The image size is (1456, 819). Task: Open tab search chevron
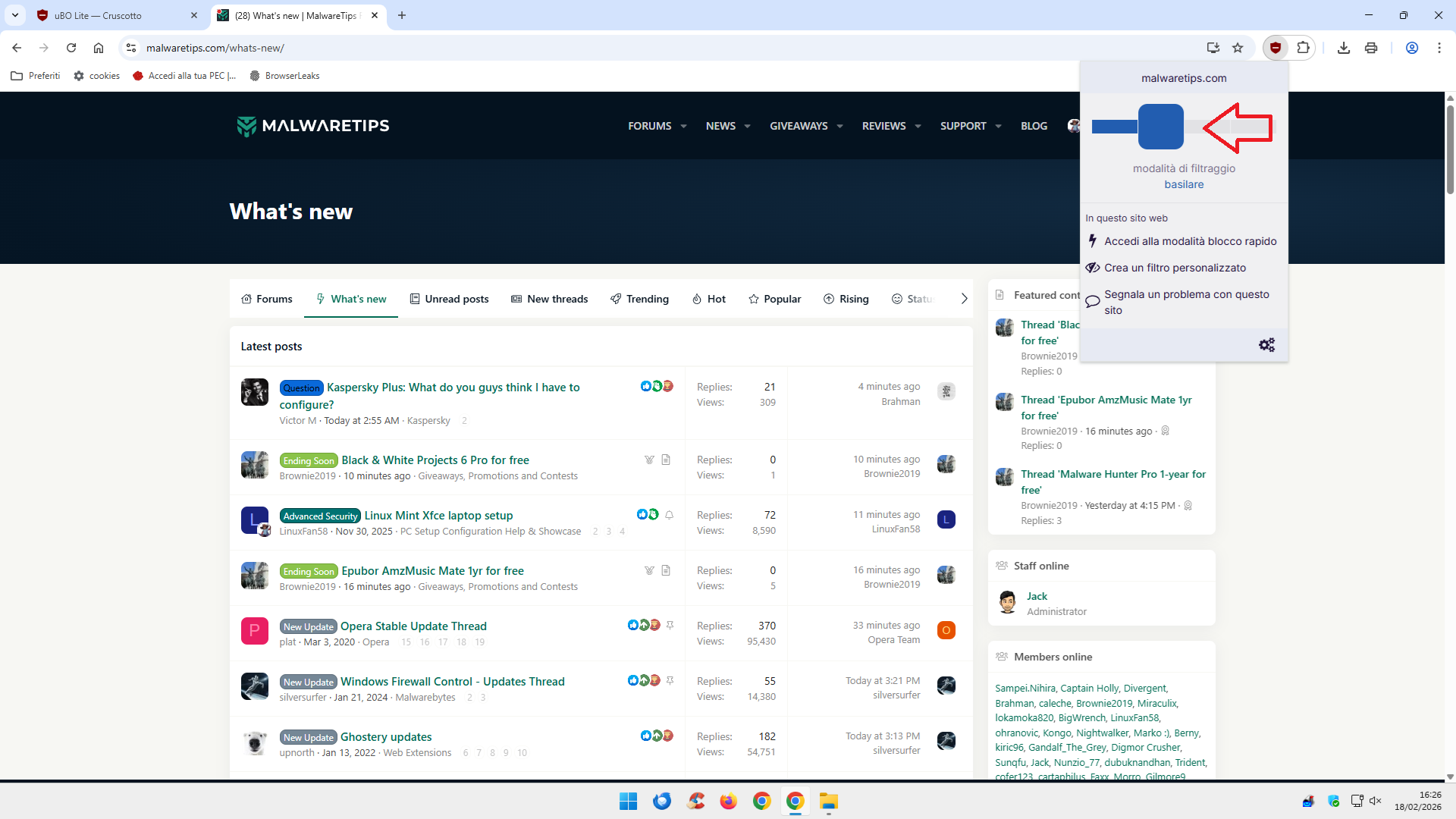15,15
